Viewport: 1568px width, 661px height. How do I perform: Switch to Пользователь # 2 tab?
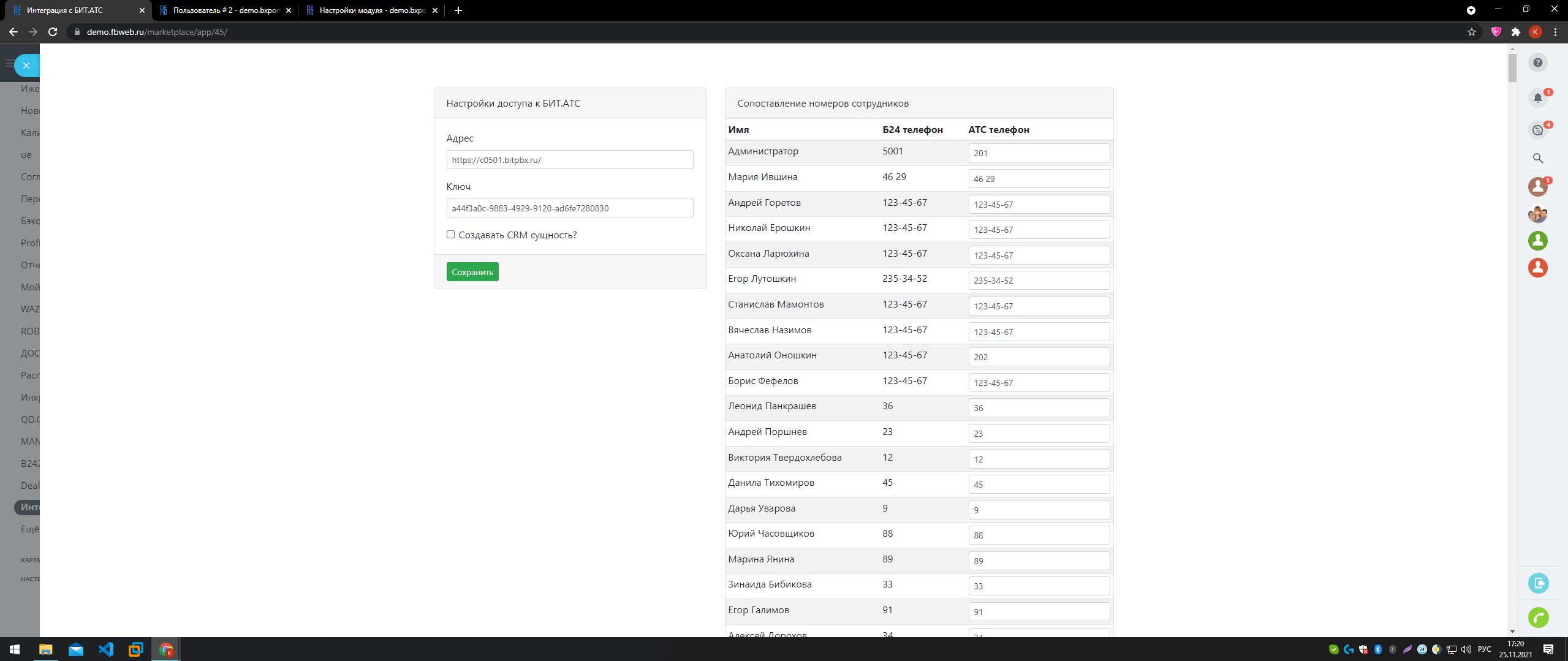coord(225,10)
